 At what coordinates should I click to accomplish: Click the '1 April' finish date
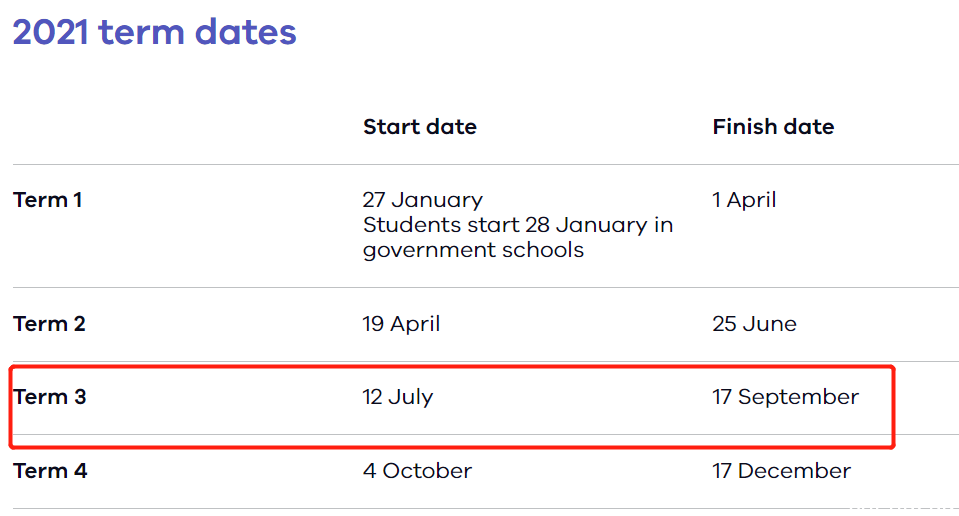pyautogui.click(x=743, y=200)
